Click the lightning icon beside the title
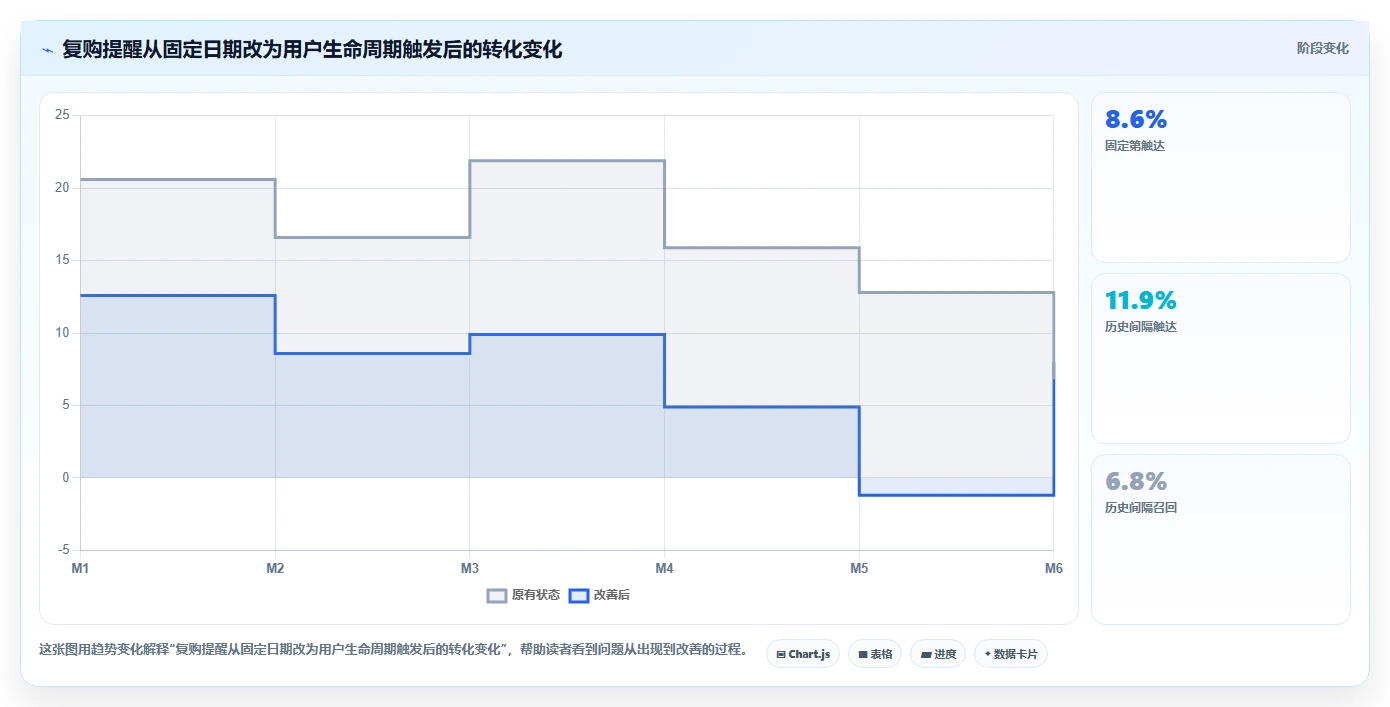 (47, 49)
